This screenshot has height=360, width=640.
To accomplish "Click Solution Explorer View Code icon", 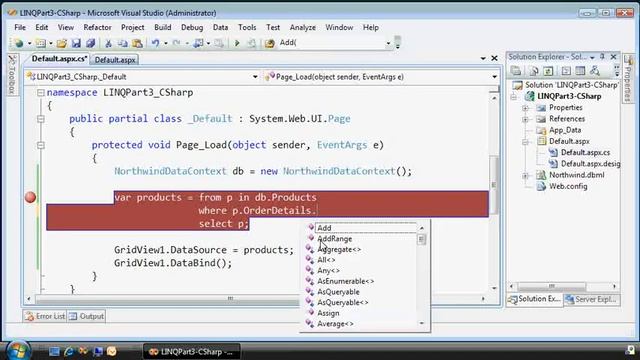I will pos(566,71).
